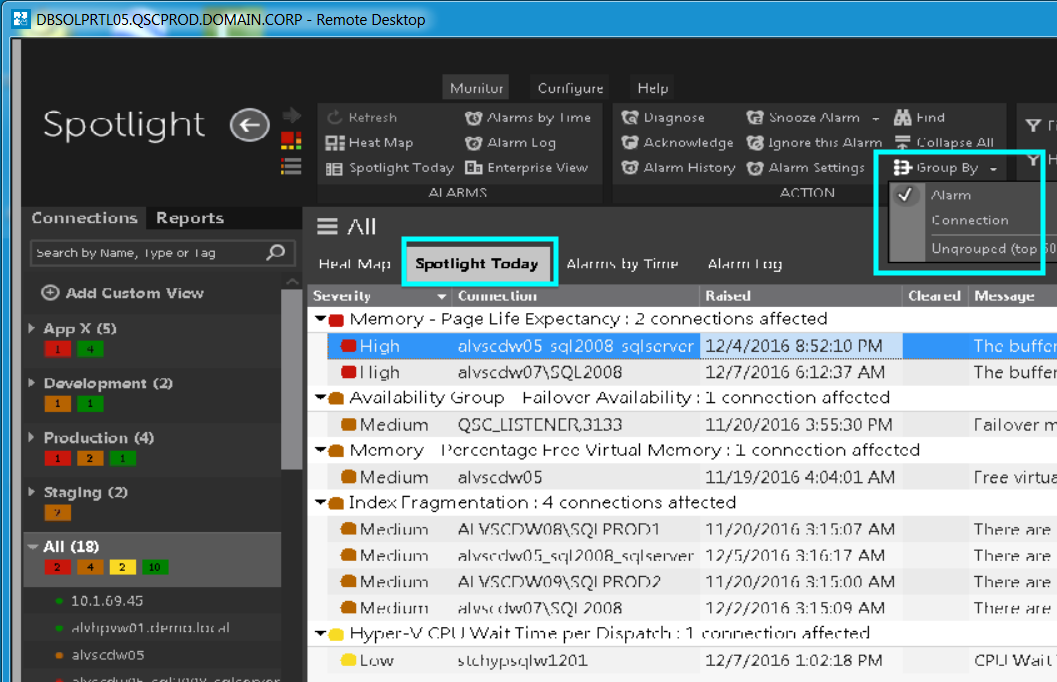Click the Connections panel vertical scrollbar

(291, 377)
